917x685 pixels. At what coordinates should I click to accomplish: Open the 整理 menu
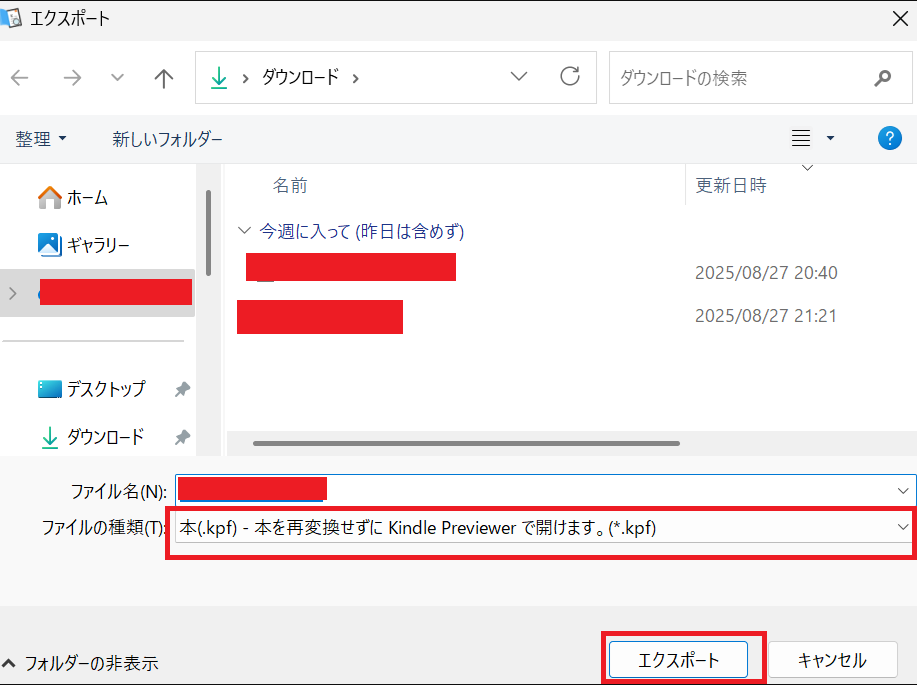click(x=40, y=139)
